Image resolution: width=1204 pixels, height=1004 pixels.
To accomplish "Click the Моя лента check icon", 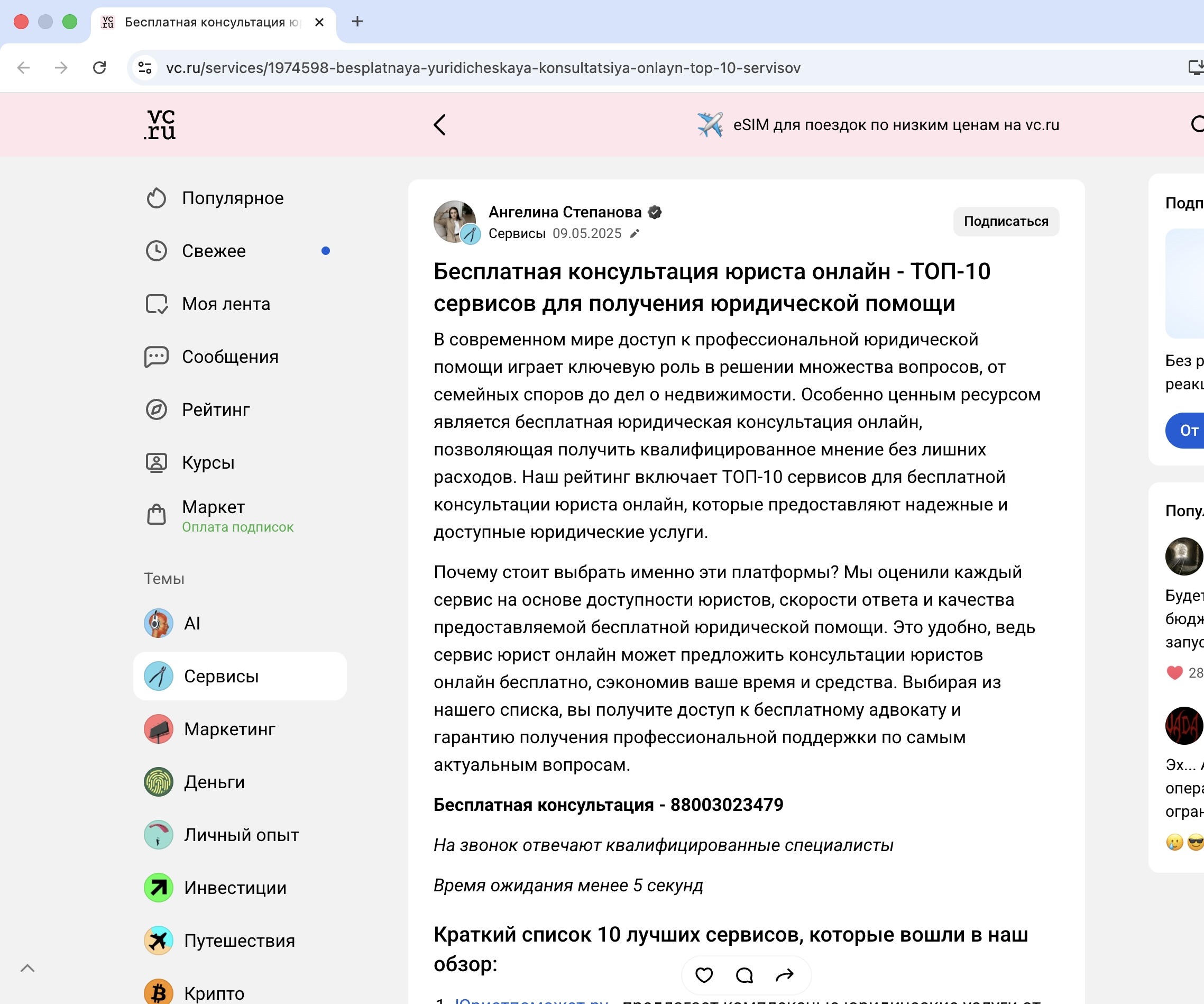I will 156,304.
